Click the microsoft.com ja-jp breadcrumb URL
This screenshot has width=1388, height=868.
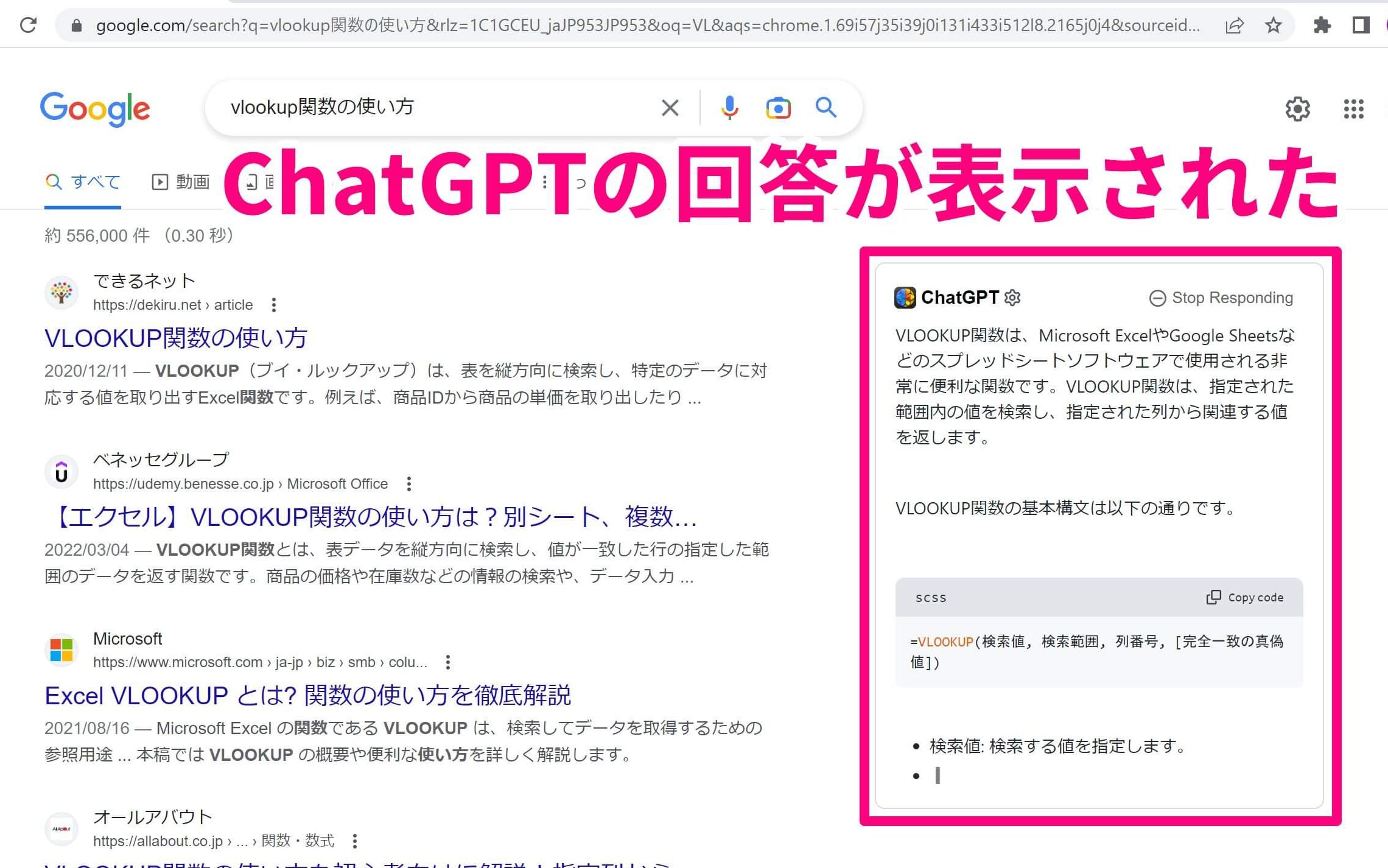tap(260, 662)
